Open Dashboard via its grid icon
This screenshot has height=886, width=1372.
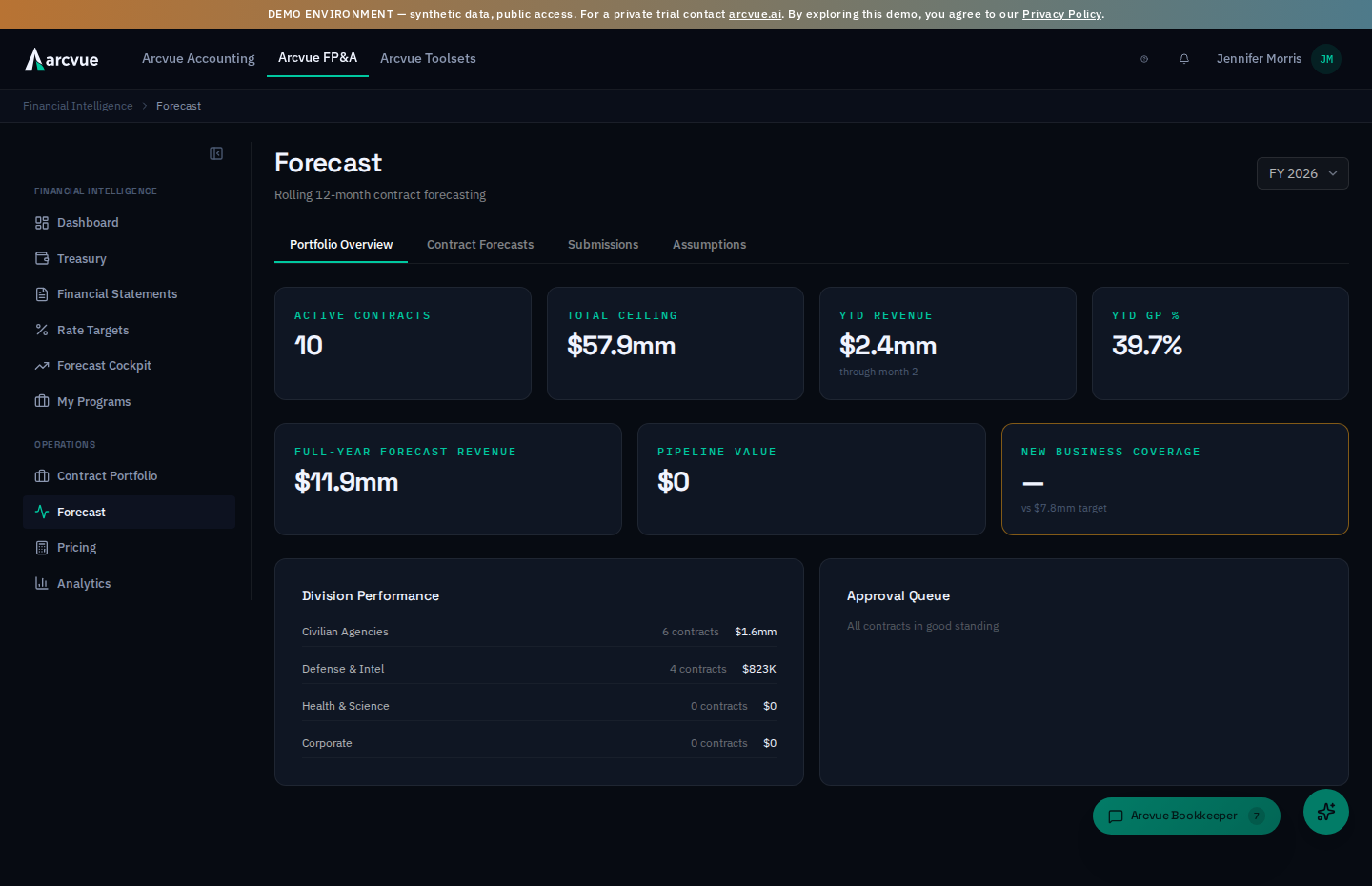pyautogui.click(x=42, y=223)
